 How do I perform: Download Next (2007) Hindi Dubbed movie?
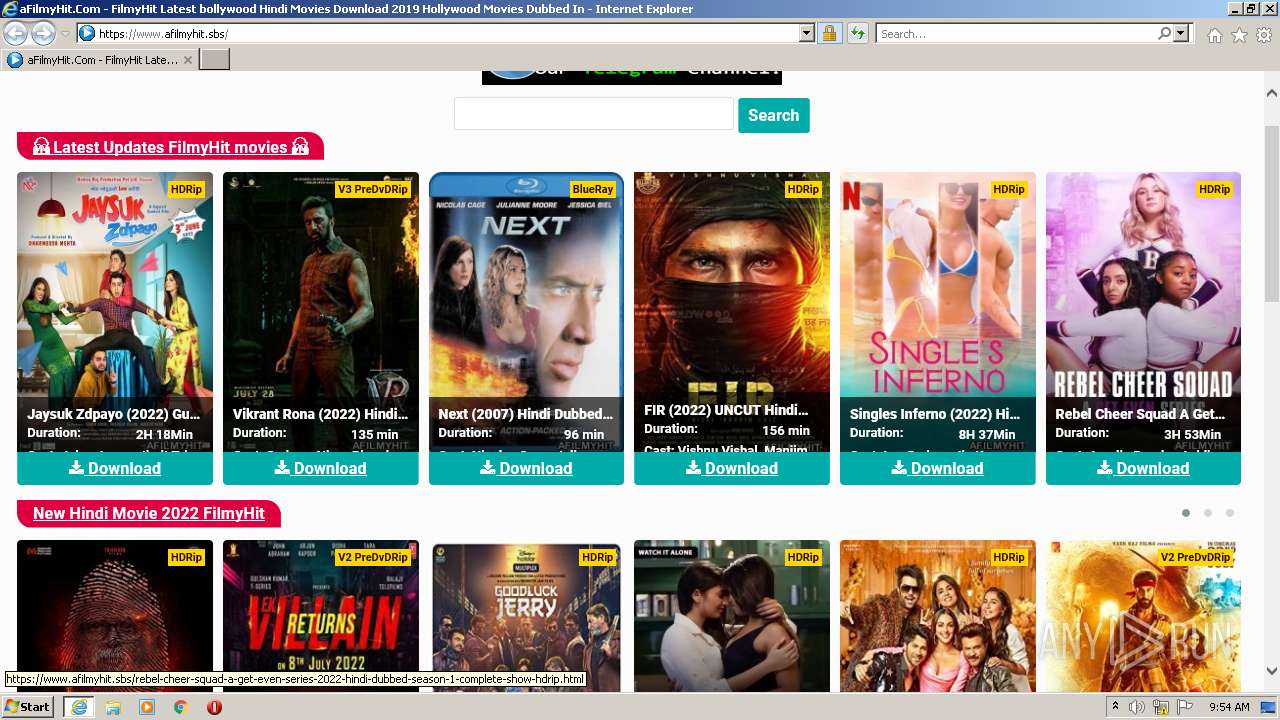click(526, 468)
